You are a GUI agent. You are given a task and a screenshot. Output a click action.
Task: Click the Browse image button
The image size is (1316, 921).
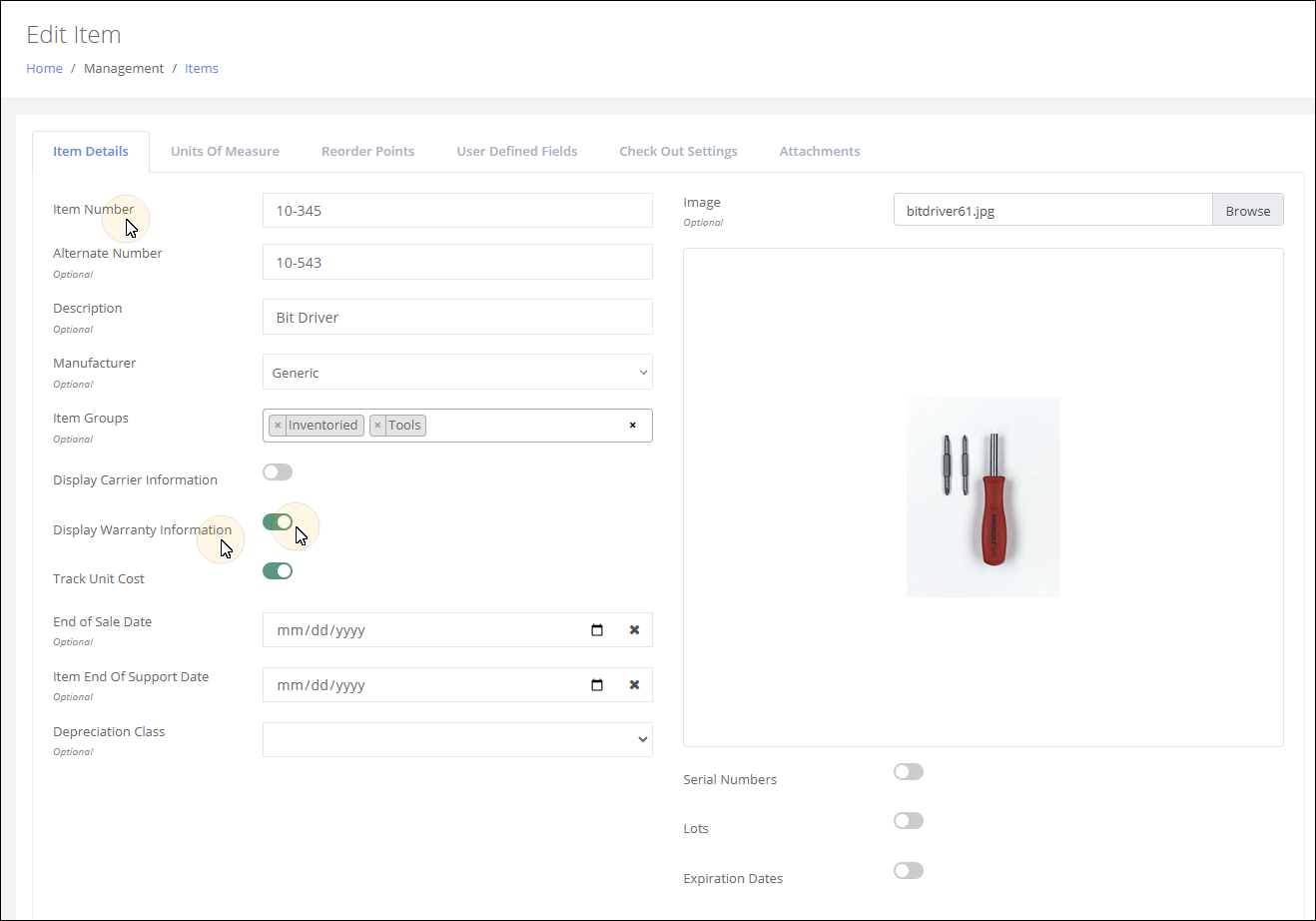coord(1248,211)
